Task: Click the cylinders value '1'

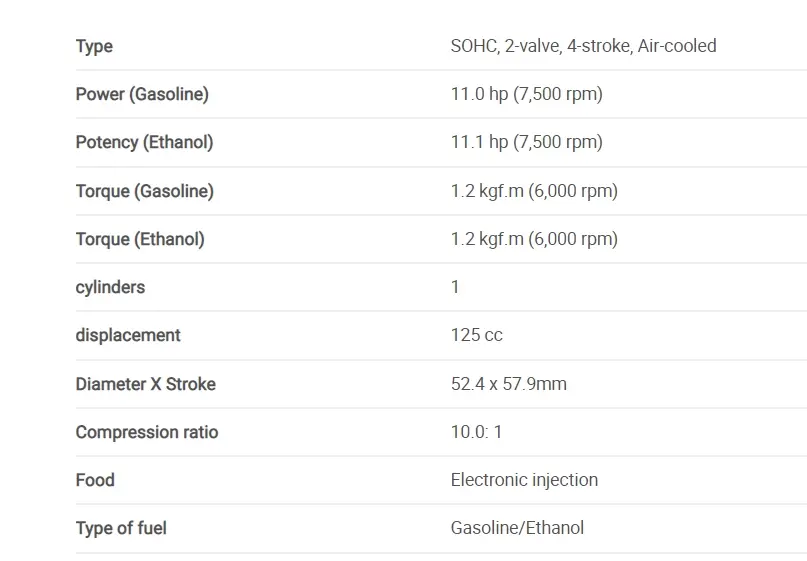Action: [x=455, y=287]
